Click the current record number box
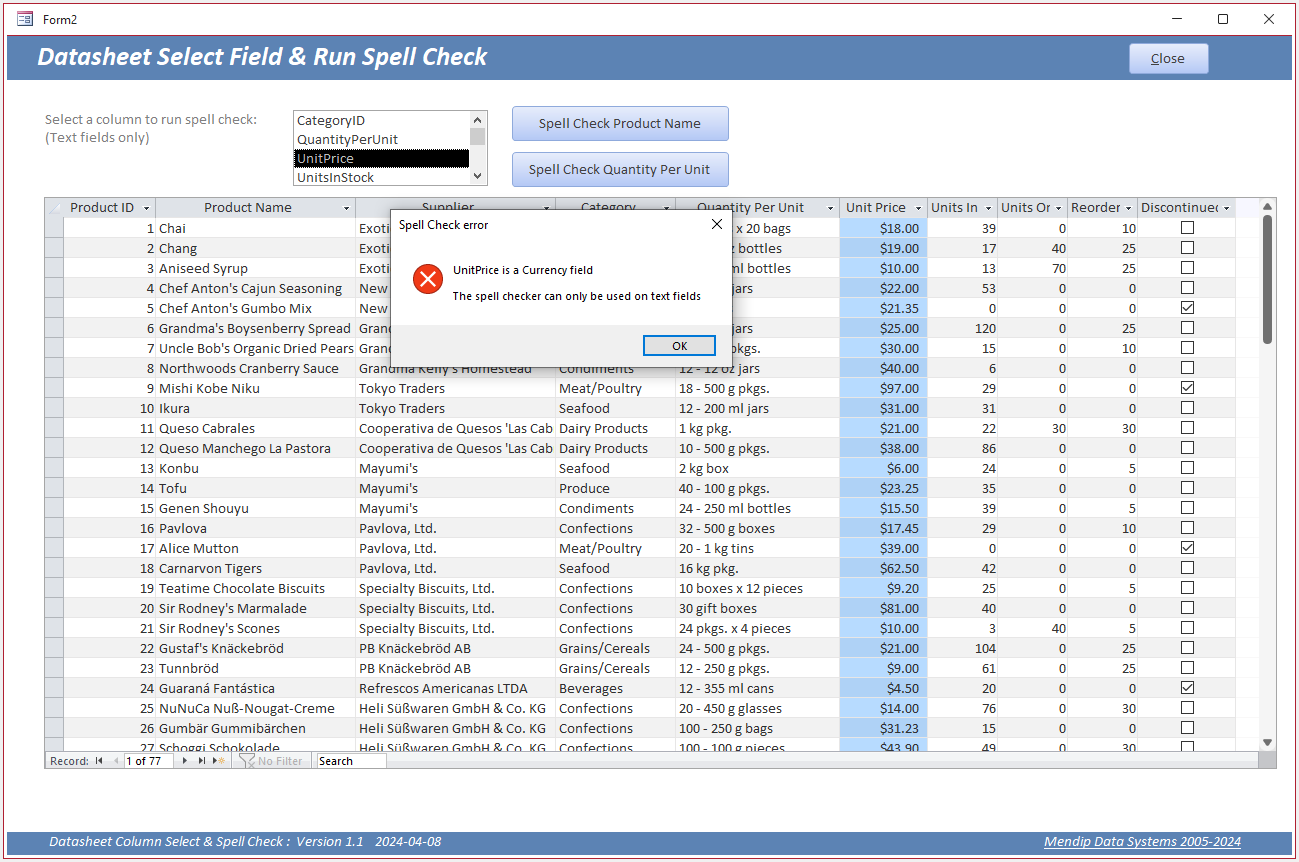Screen dimensions: 1299x862 (x=148, y=761)
